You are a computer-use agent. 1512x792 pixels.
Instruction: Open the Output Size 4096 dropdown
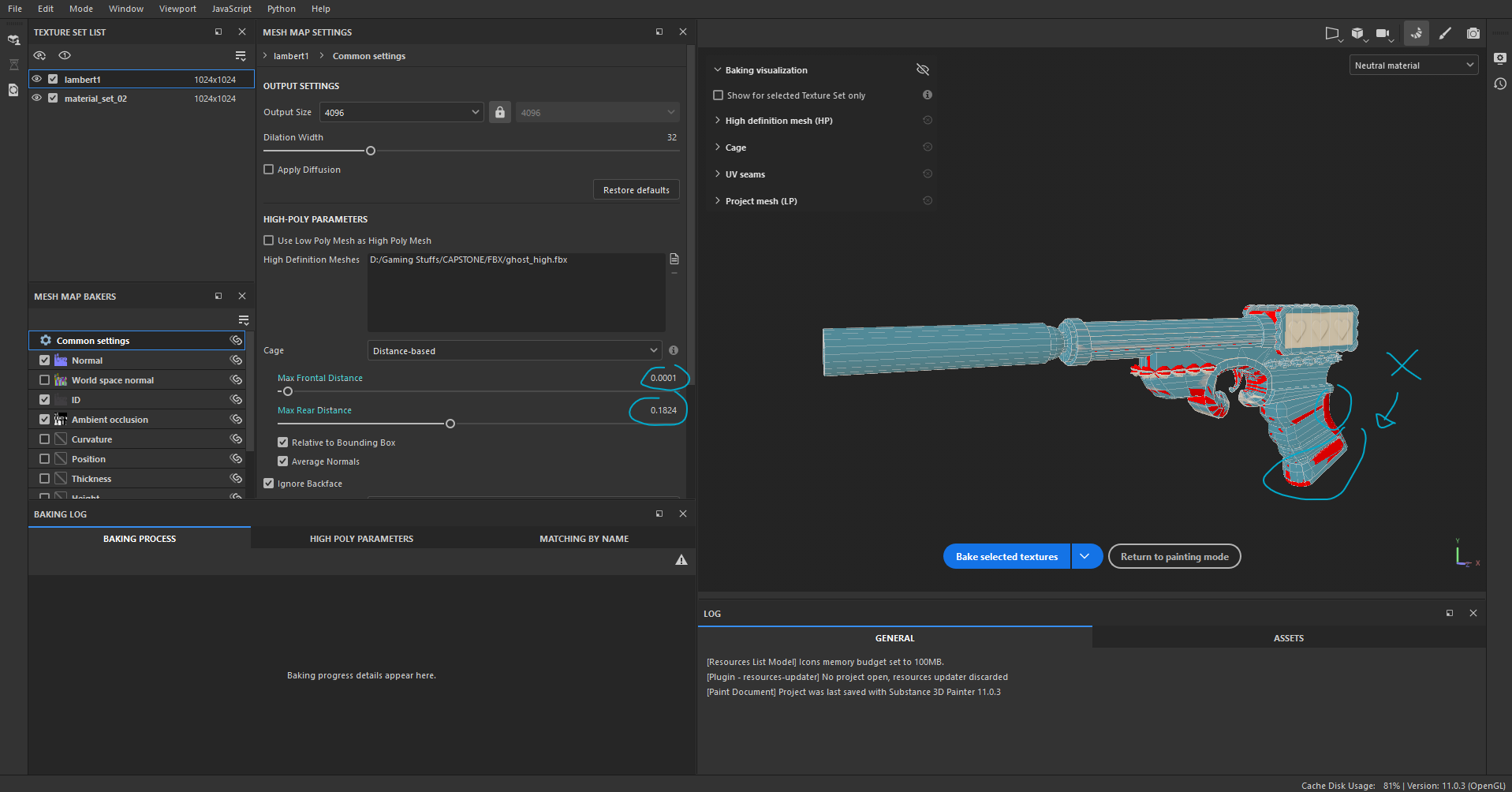(x=401, y=113)
